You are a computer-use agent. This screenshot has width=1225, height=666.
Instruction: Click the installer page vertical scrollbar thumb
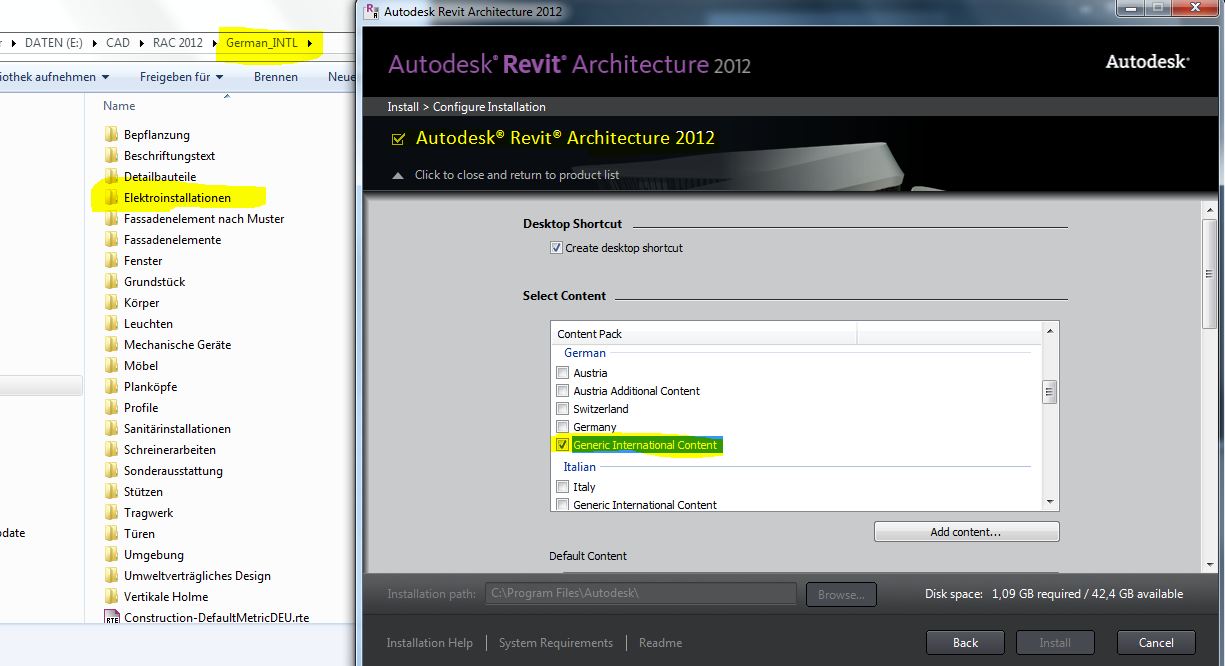tap(1210, 273)
